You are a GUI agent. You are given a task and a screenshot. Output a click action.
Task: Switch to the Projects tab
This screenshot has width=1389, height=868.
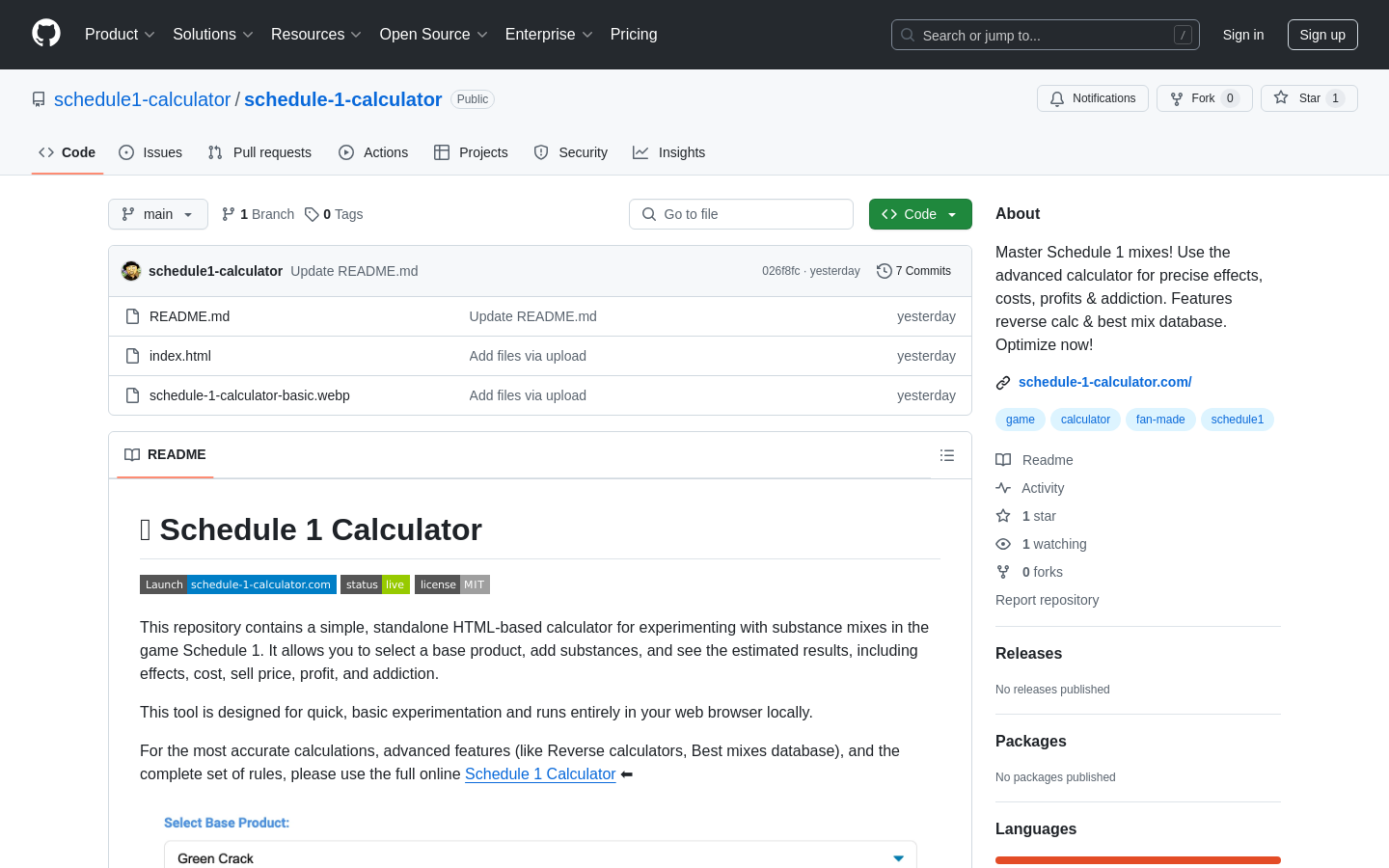click(x=471, y=152)
